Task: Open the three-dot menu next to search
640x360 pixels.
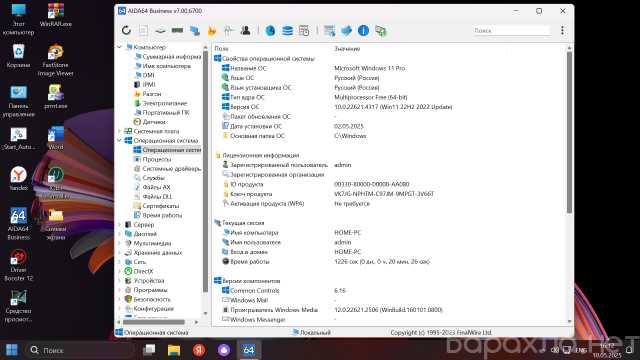Action: [562, 30]
